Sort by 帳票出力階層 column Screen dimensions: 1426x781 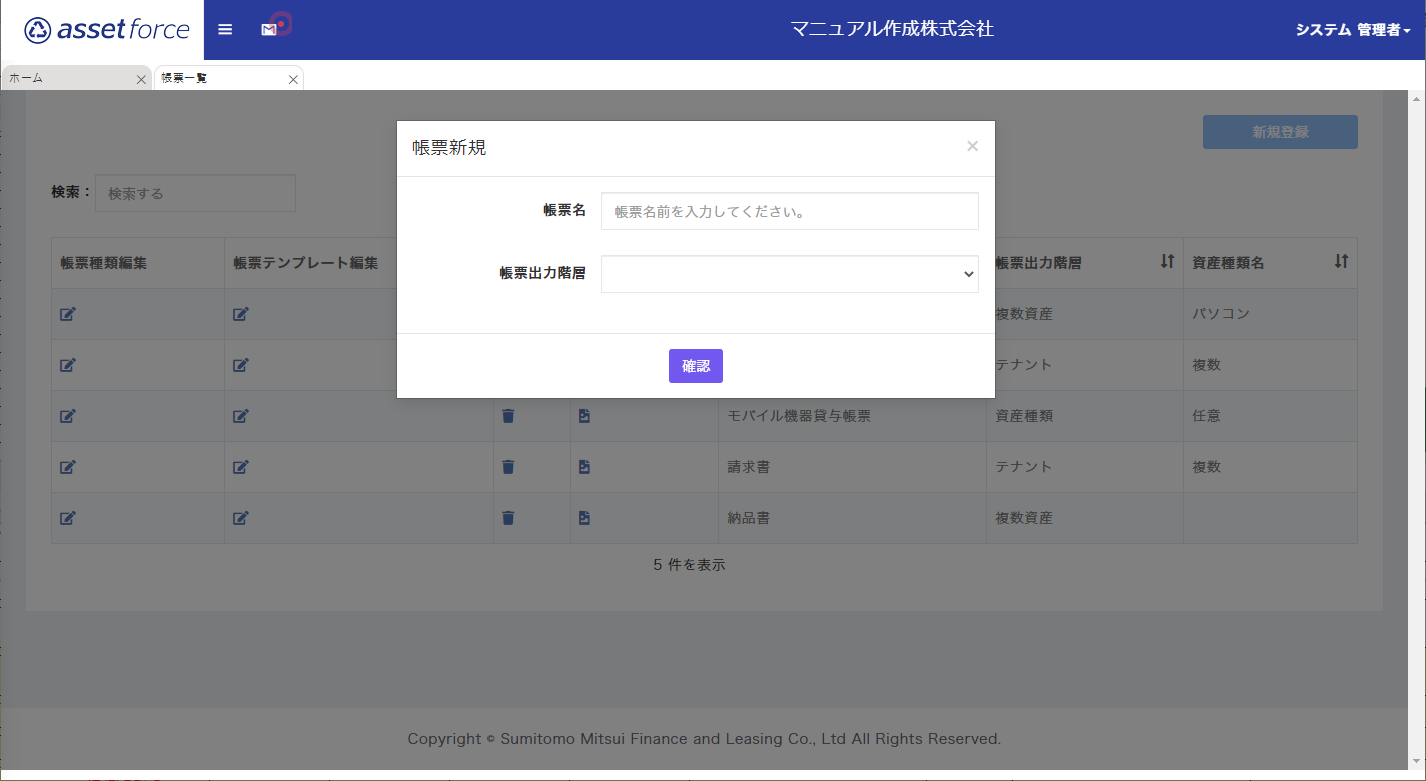[x=1167, y=262]
